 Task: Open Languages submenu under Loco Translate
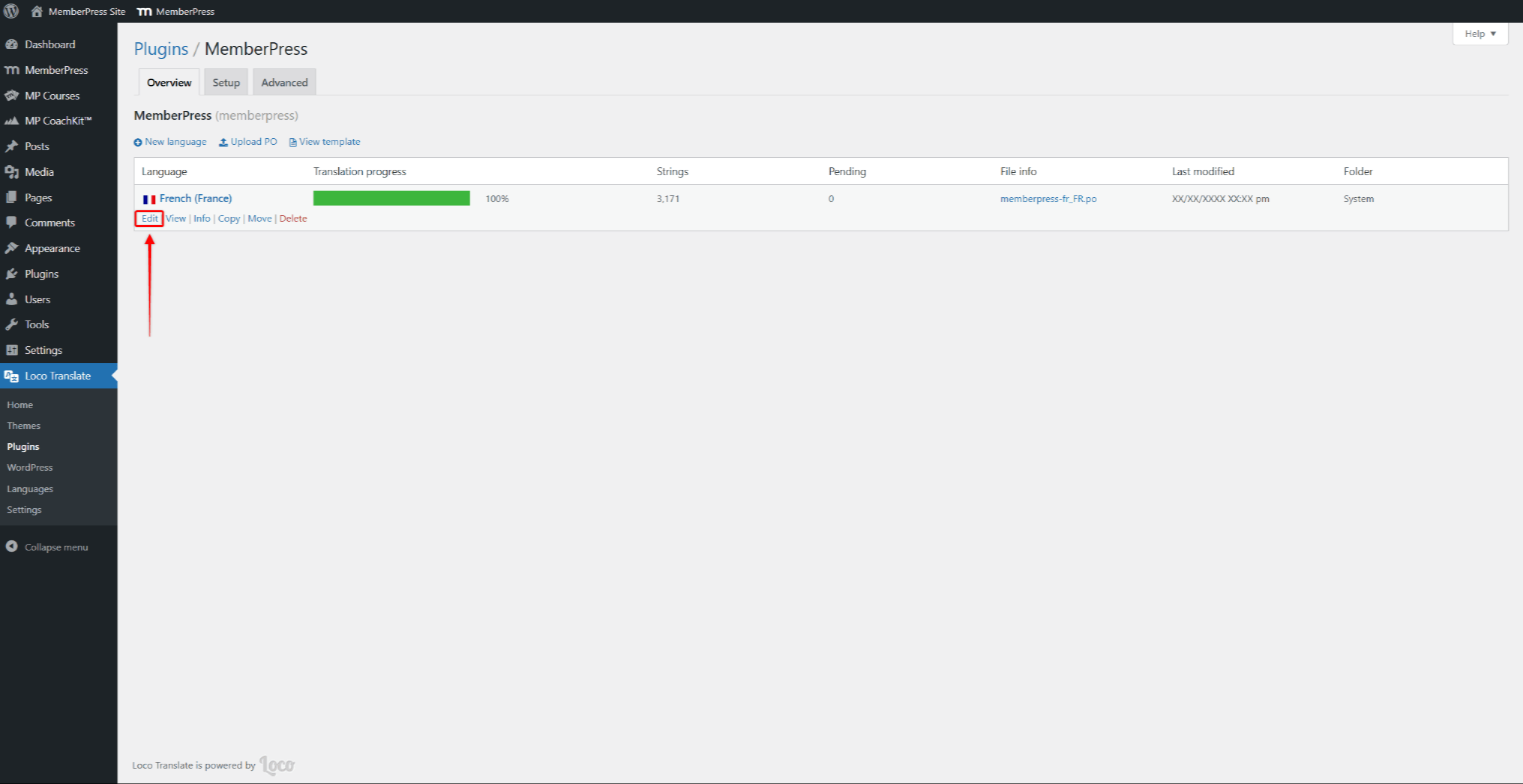pos(30,489)
